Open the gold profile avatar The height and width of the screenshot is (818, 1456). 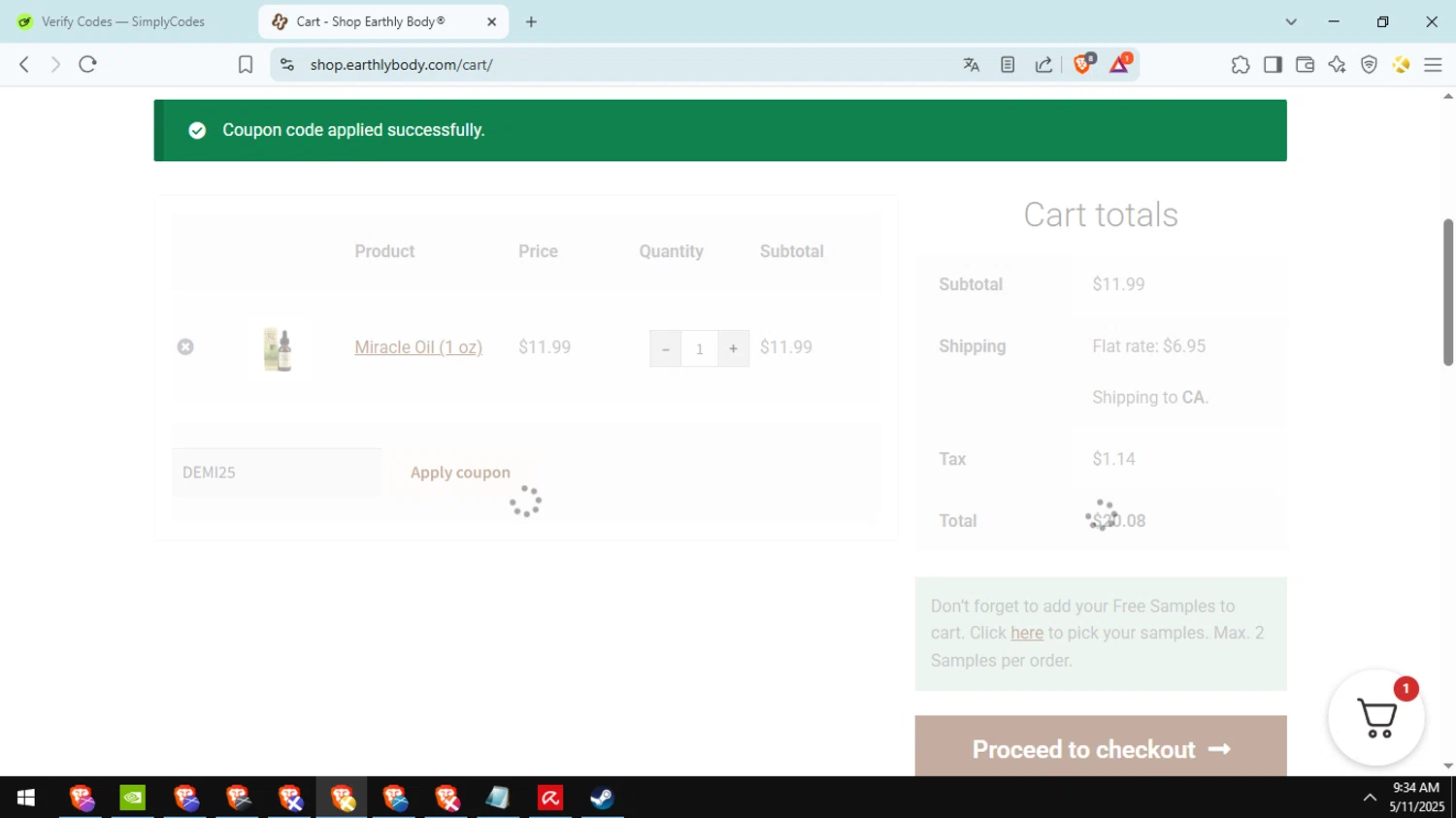click(x=1401, y=65)
